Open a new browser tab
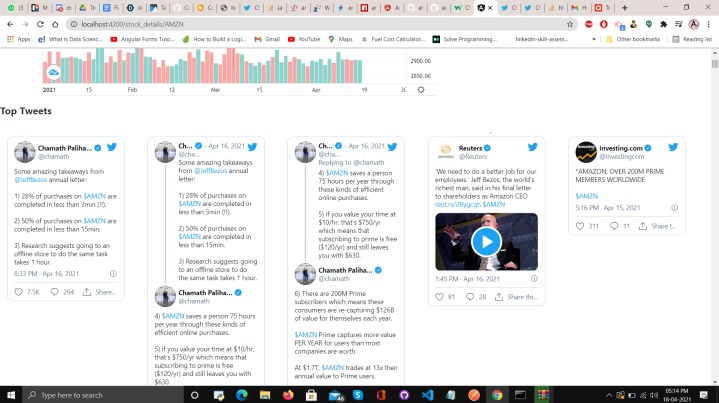 [625, 8]
